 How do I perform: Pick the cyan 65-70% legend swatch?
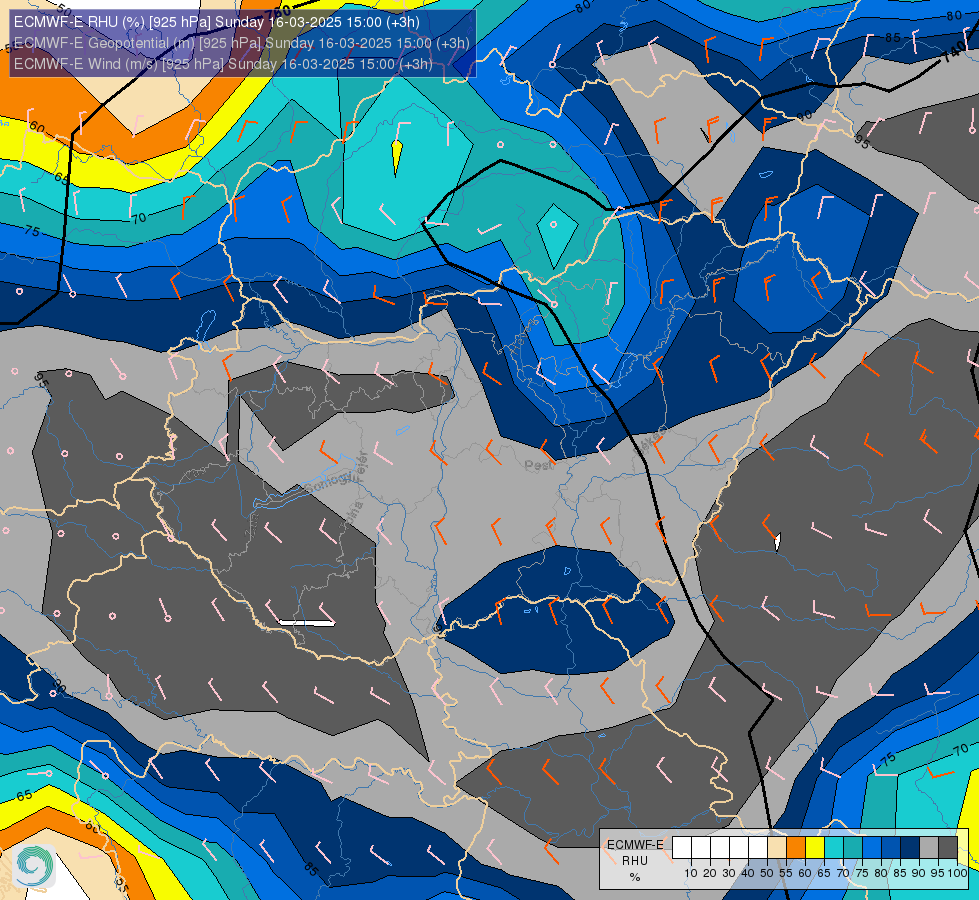point(834,848)
